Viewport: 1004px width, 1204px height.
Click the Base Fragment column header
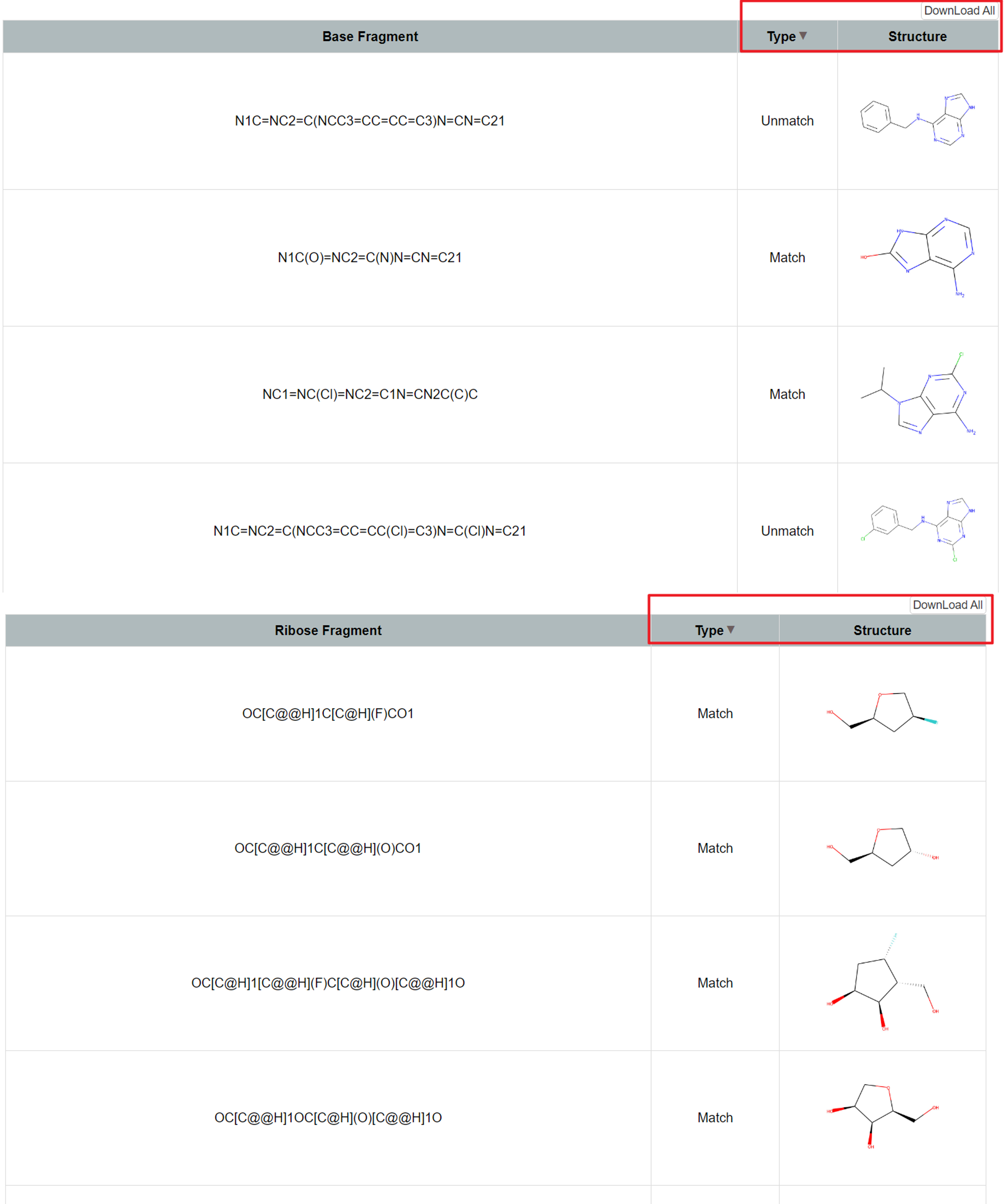[x=370, y=37]
